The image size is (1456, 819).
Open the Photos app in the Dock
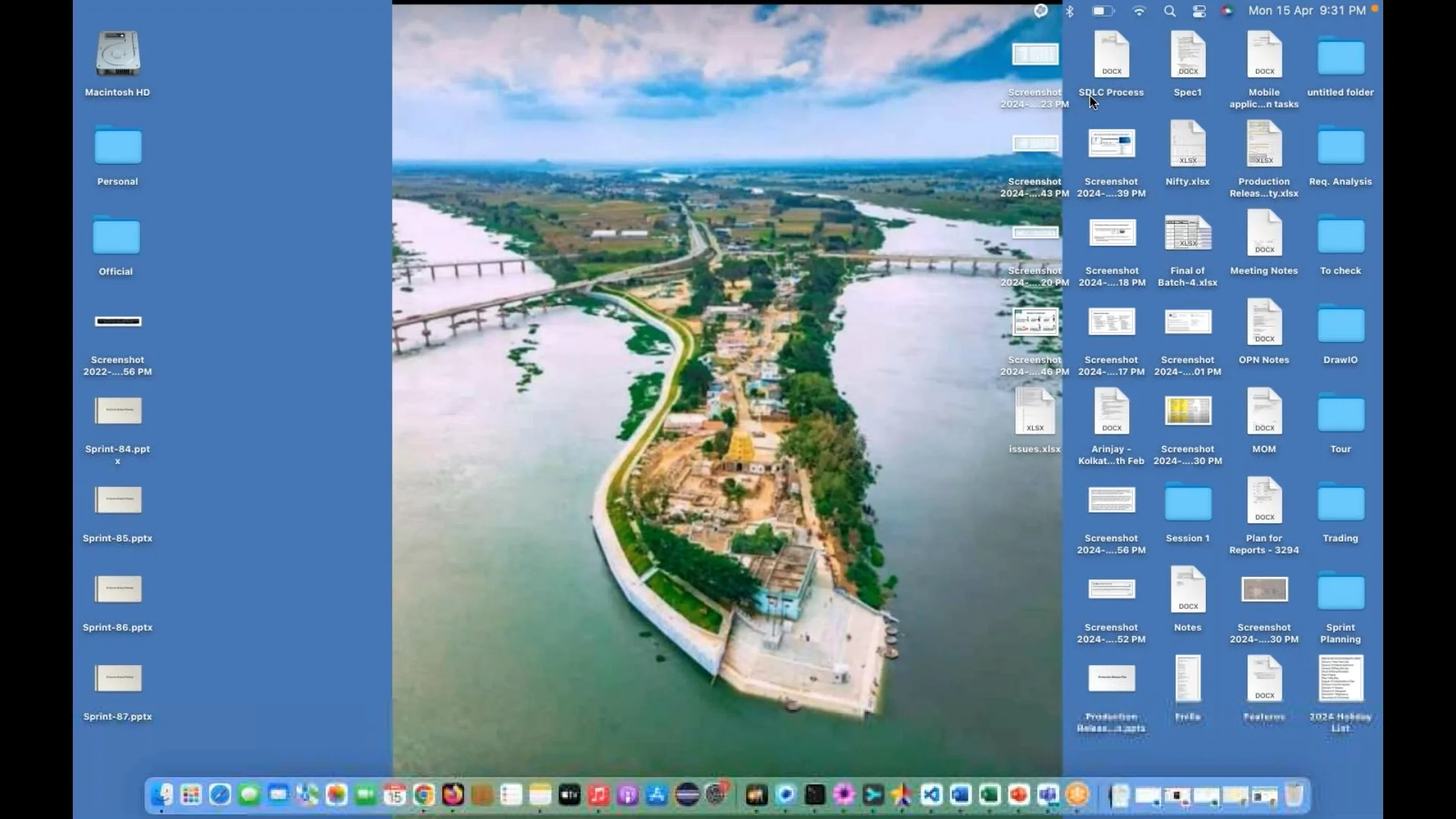[336, 795]
